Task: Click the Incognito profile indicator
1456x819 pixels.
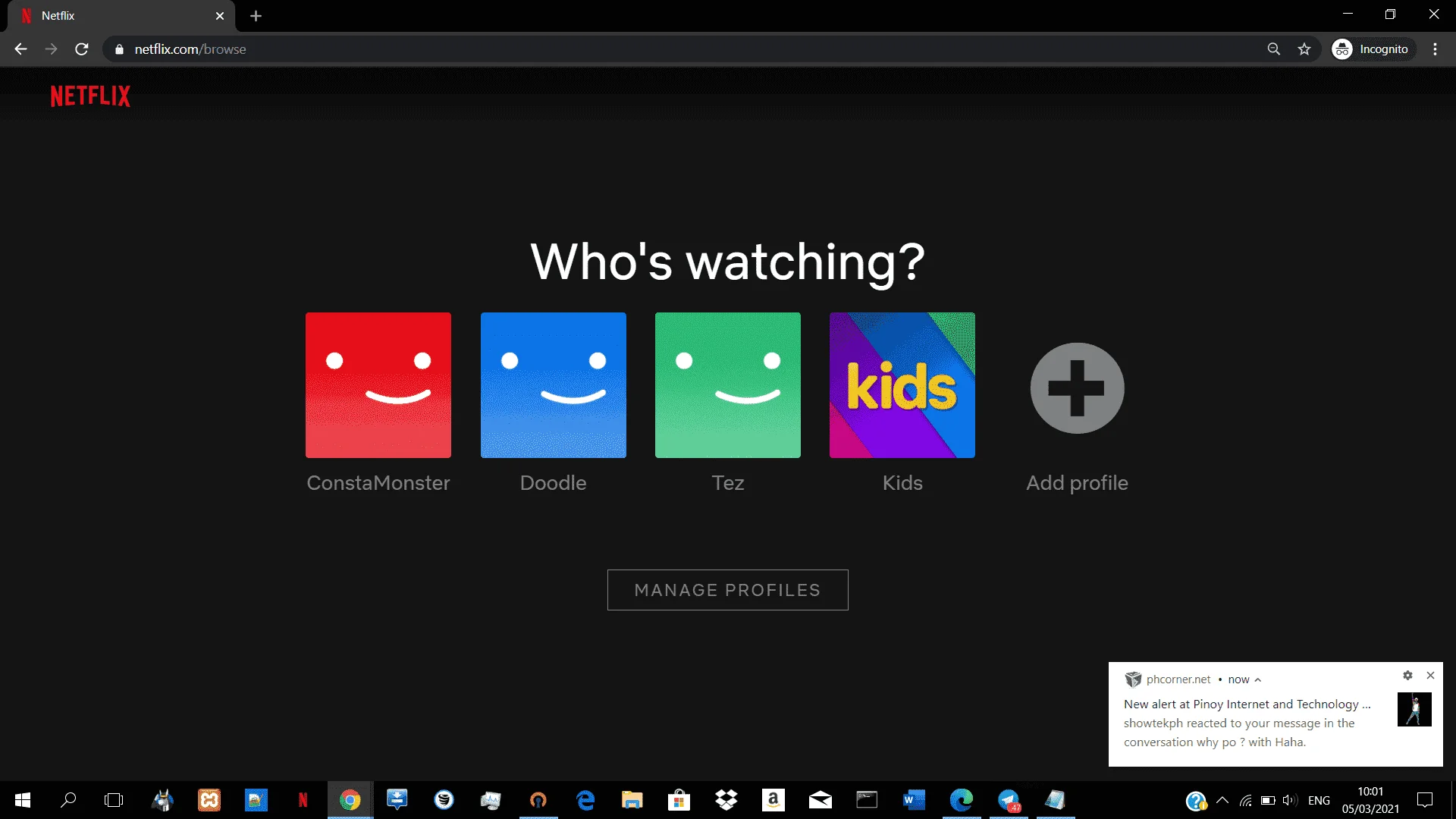Action: point(1373,49)
